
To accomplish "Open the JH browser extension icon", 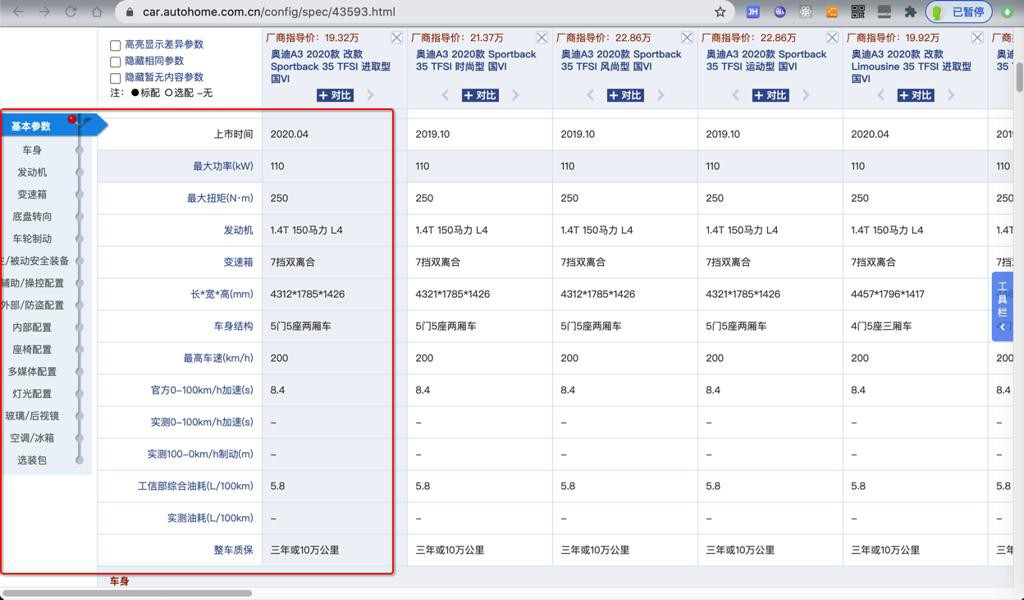I will (x=752, y=12).
